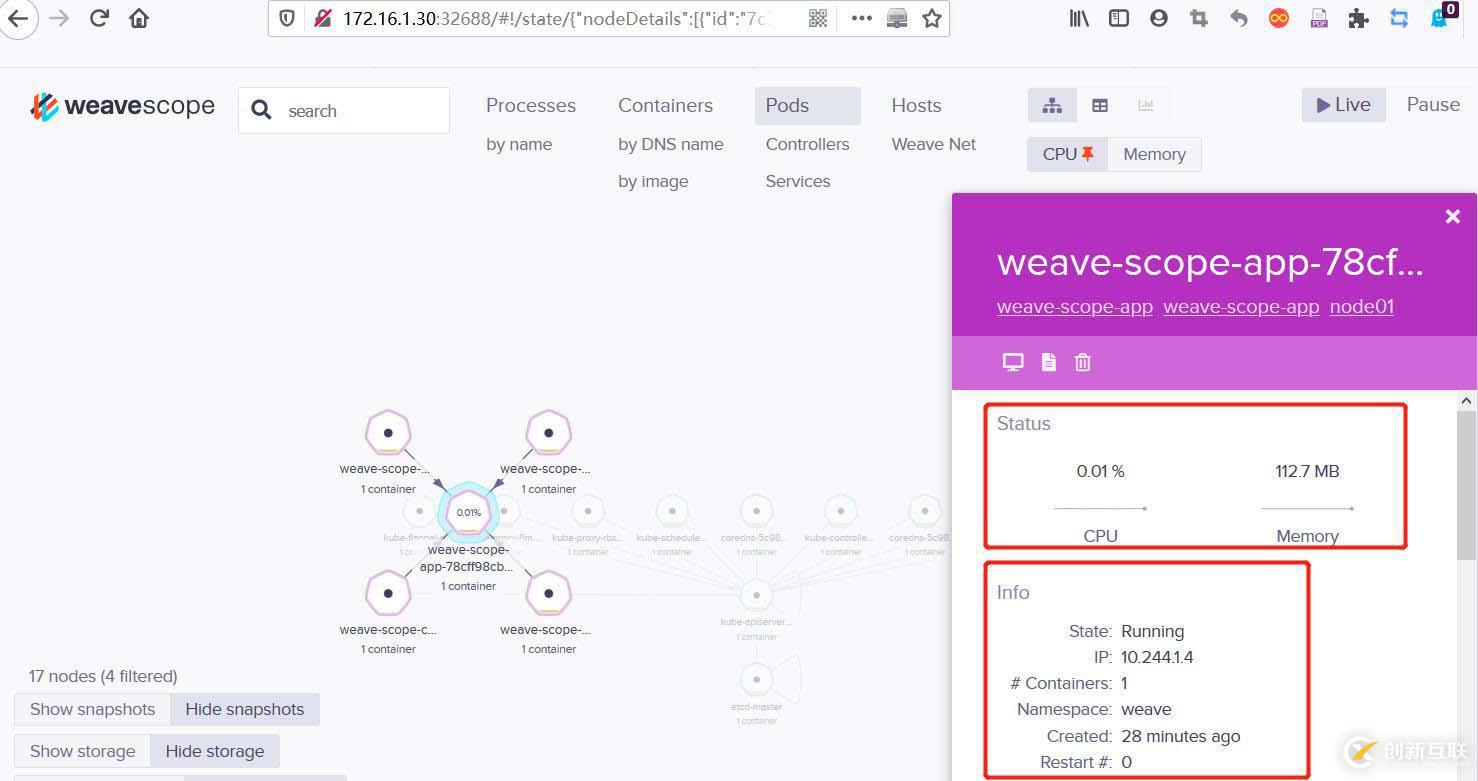
Task: Go back with the browser back arrow
Action: click(x=17, y=18)
